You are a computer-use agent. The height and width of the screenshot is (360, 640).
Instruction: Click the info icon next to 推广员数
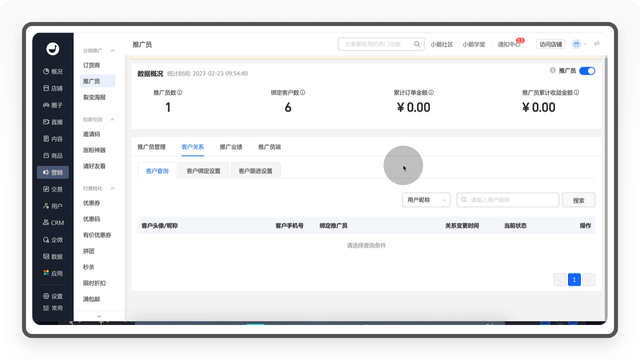(180, 93)
